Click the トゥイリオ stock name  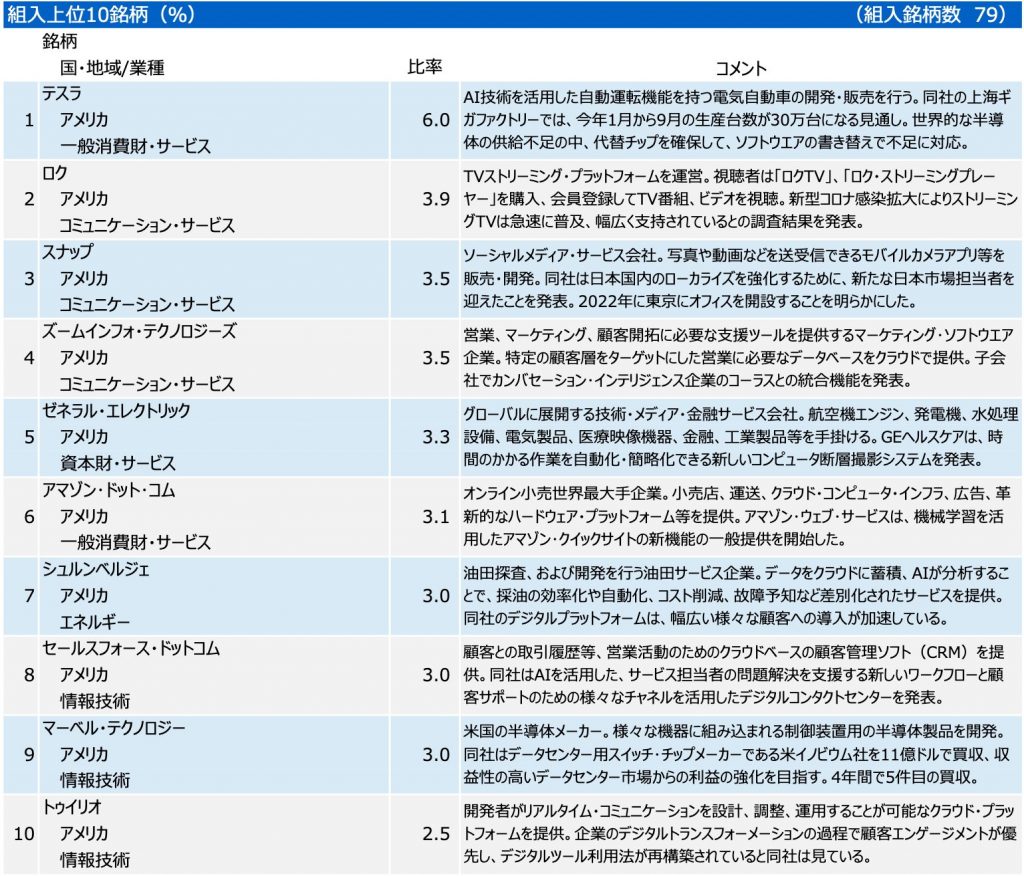72,807
